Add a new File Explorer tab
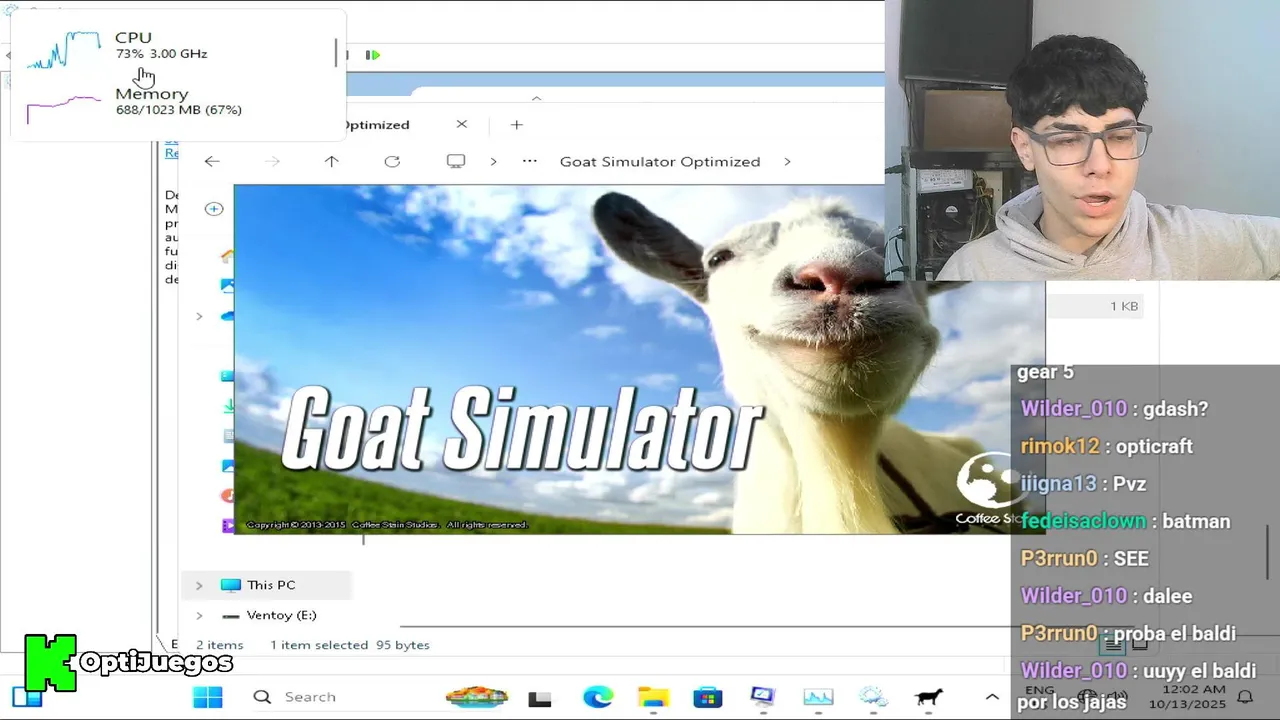 click(x=516, y=124)
